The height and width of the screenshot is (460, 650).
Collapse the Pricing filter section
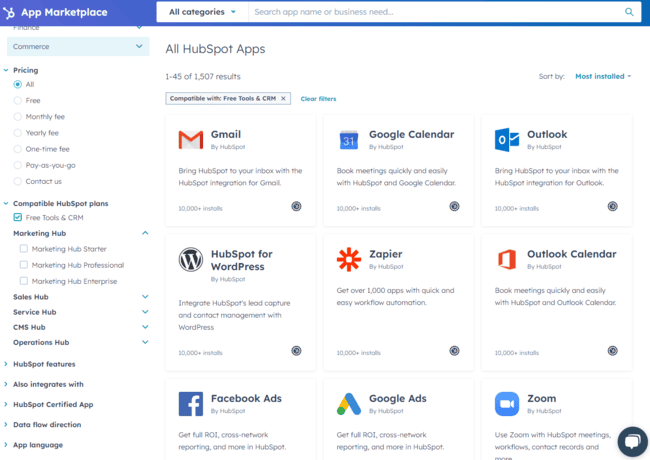pyautogui.click(x=6, y=70)
